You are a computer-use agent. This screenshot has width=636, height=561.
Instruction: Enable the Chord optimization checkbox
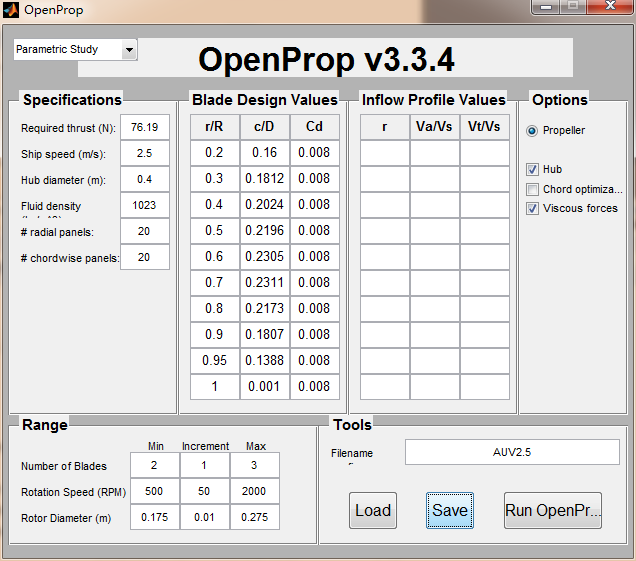pyautogui.click(x=532, y=189)
